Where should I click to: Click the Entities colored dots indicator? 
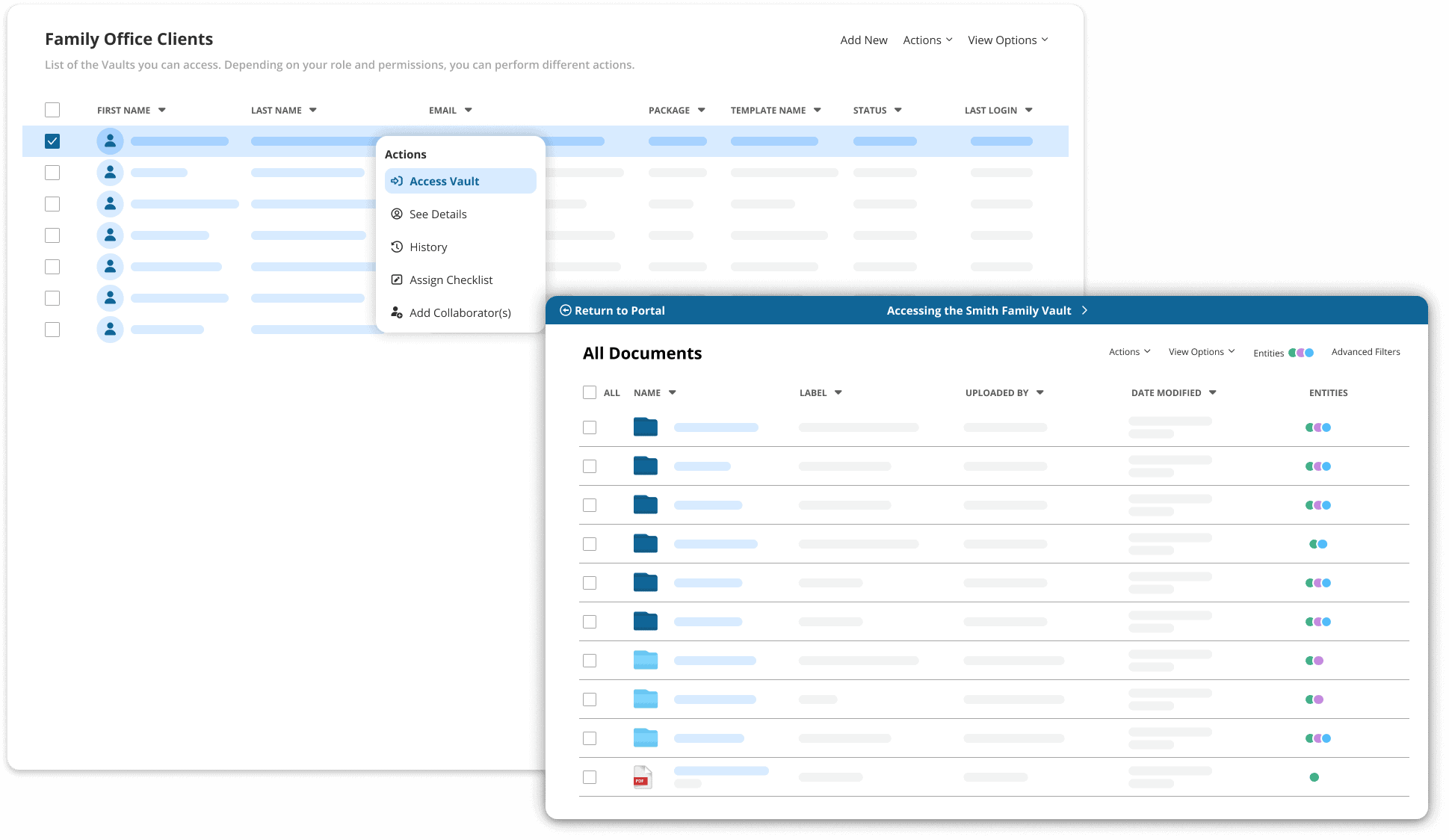pyautogui.click(x=1300, y=352)
